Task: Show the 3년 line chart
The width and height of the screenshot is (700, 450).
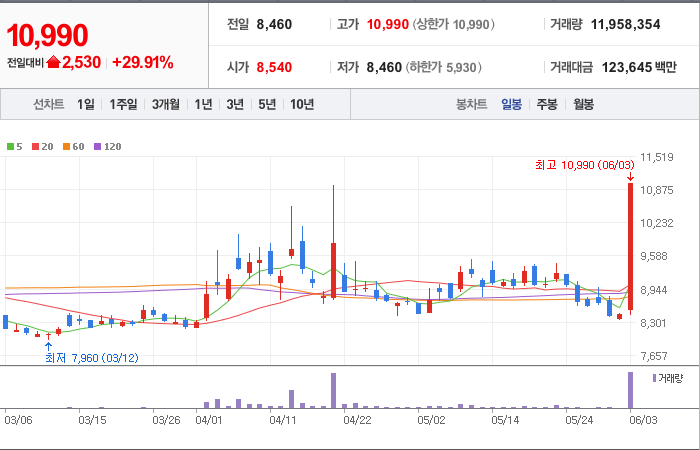Action: (235, 104)
